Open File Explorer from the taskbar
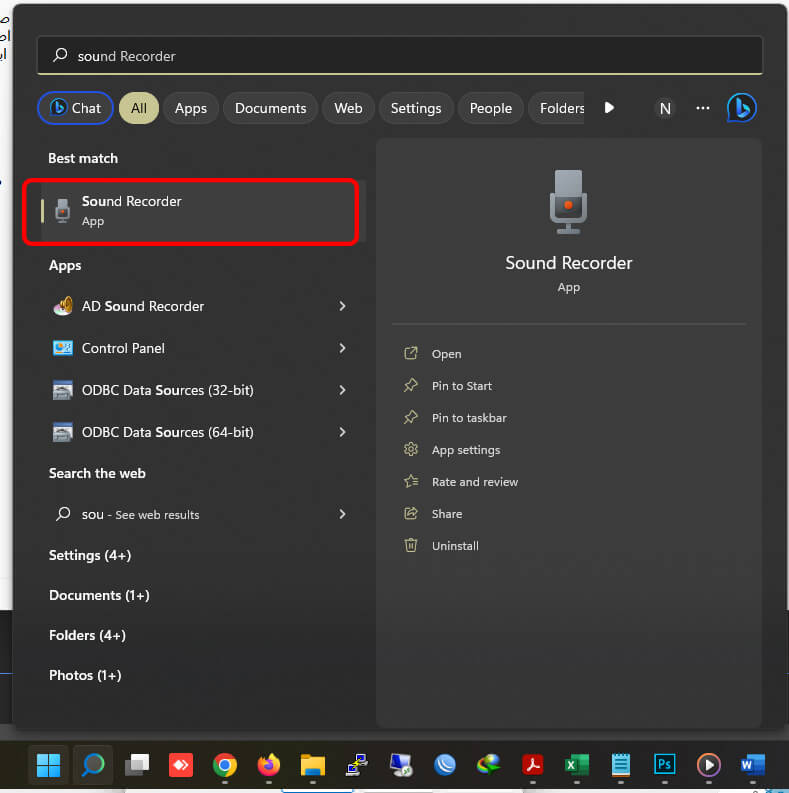Viewport: 789px width, 793px height. 313,766
